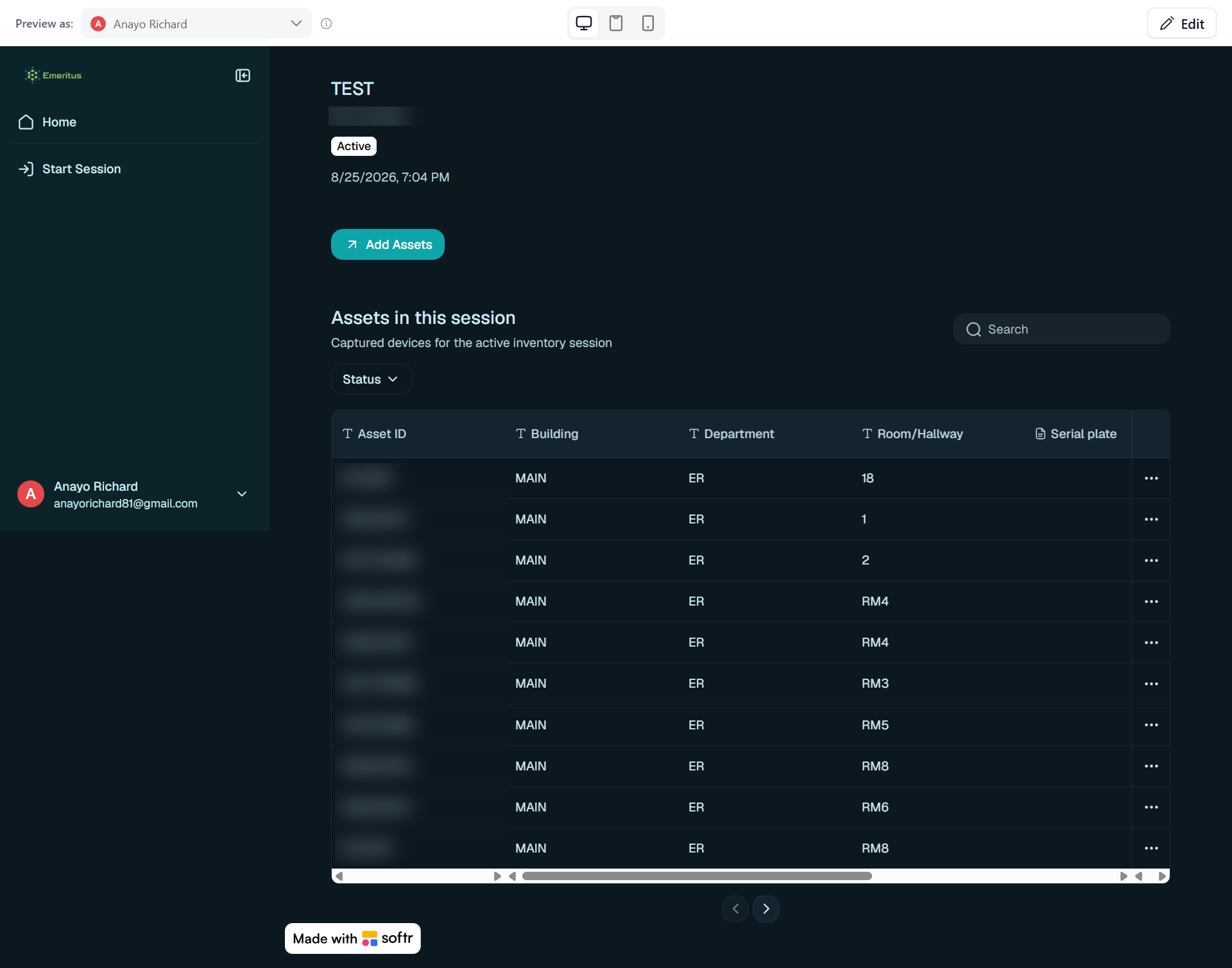Open the Home page from the sidebar
Image resolution: width=1232 pixels, height=968 pixels.
[x=134, y=122]
